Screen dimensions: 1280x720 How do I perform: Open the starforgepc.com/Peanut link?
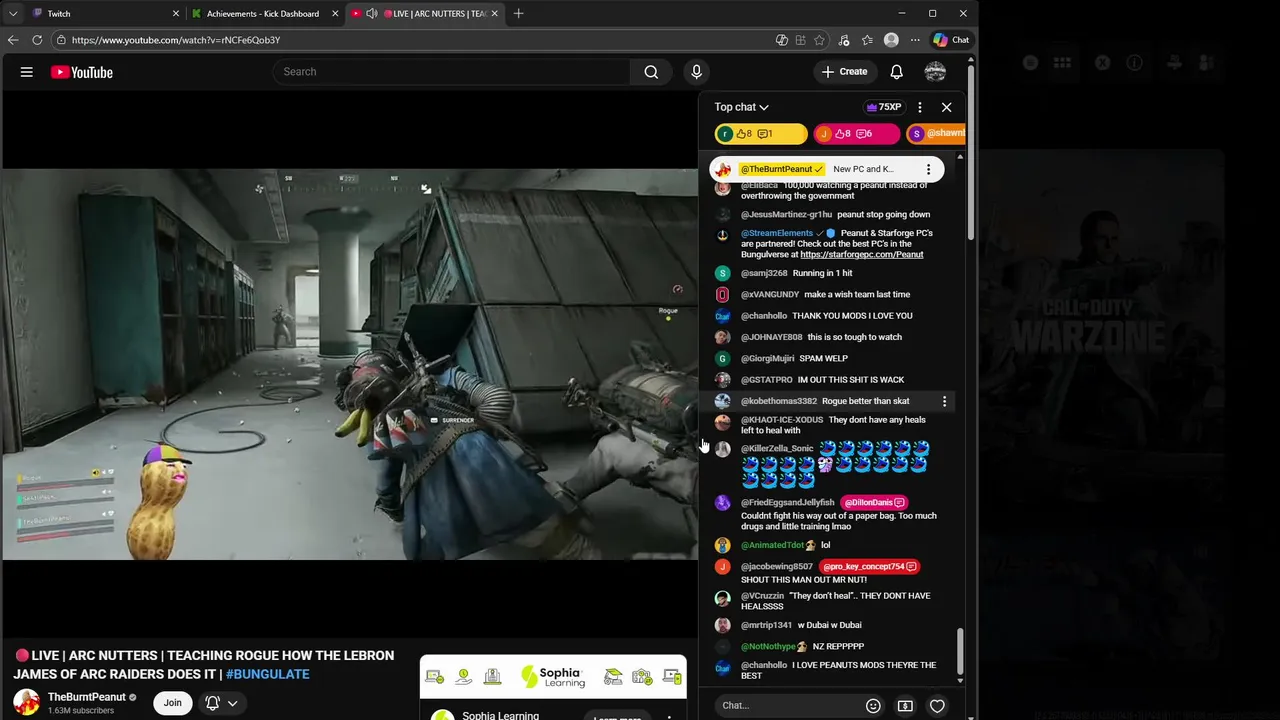(x=861, y=255)
